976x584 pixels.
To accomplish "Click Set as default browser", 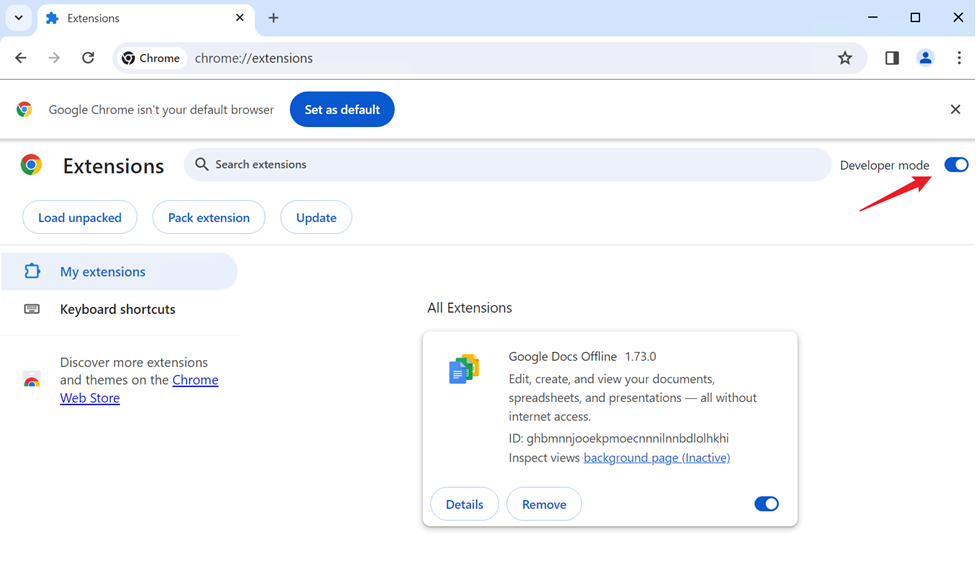I will coord(342,109).
